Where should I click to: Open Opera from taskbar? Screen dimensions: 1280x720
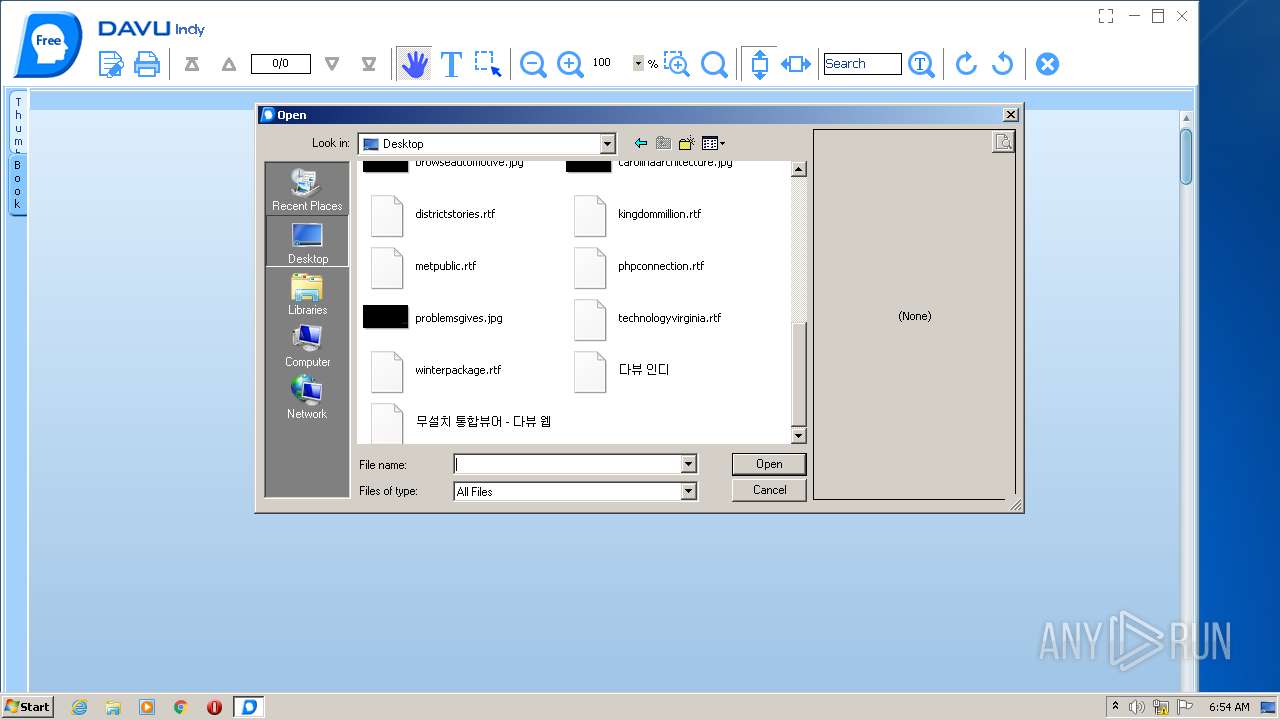pos(214,707)
